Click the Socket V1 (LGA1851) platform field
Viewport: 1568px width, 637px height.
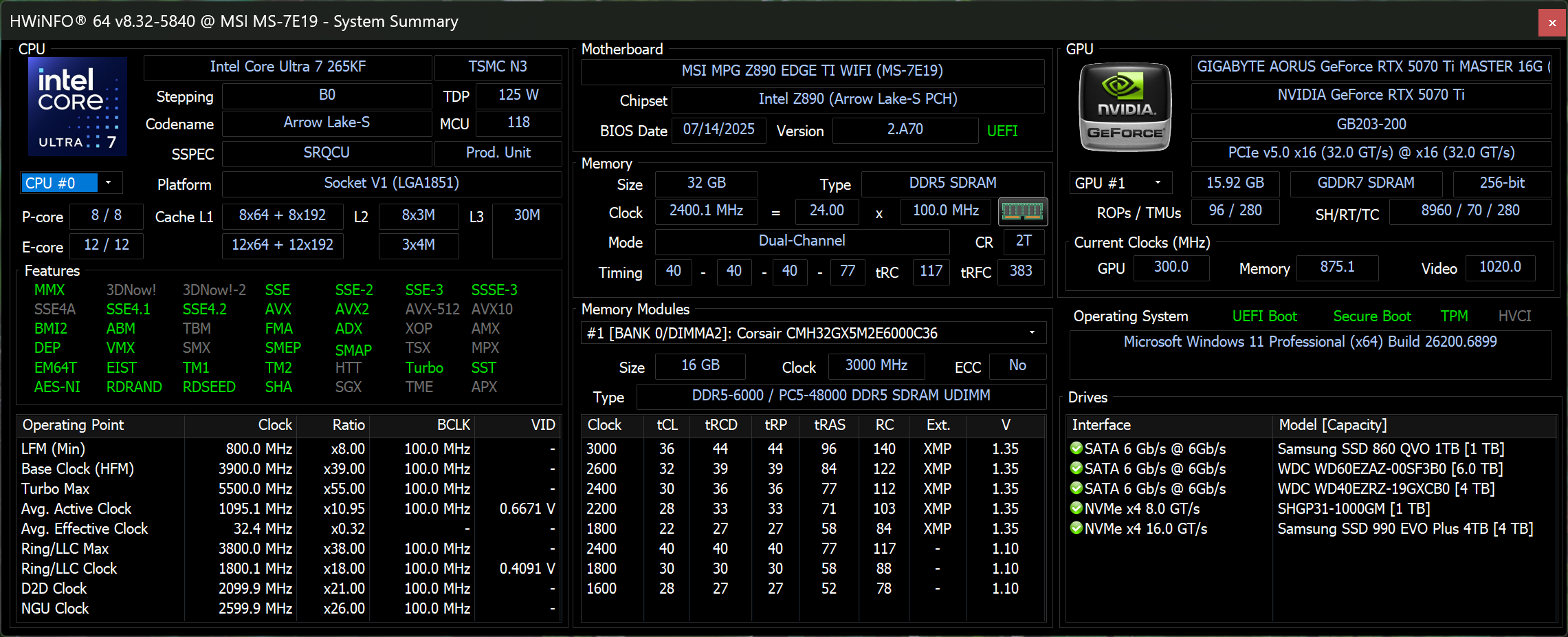(391, 183)
